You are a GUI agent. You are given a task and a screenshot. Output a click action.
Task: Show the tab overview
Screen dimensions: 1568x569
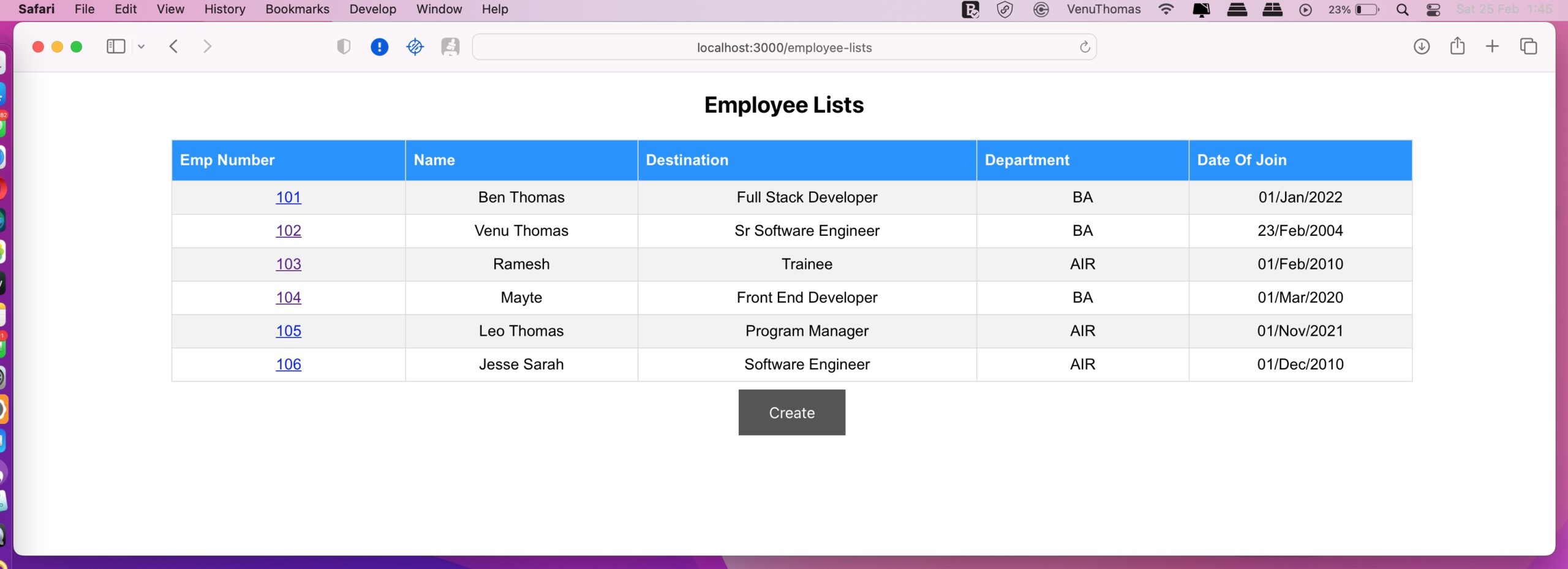[x=1528, y=47]
